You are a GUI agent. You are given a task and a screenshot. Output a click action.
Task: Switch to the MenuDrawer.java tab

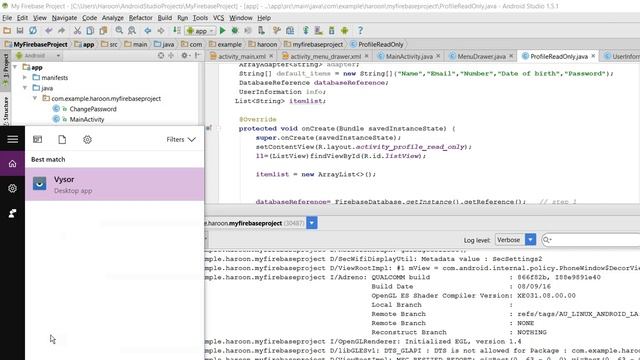(481, 56)
